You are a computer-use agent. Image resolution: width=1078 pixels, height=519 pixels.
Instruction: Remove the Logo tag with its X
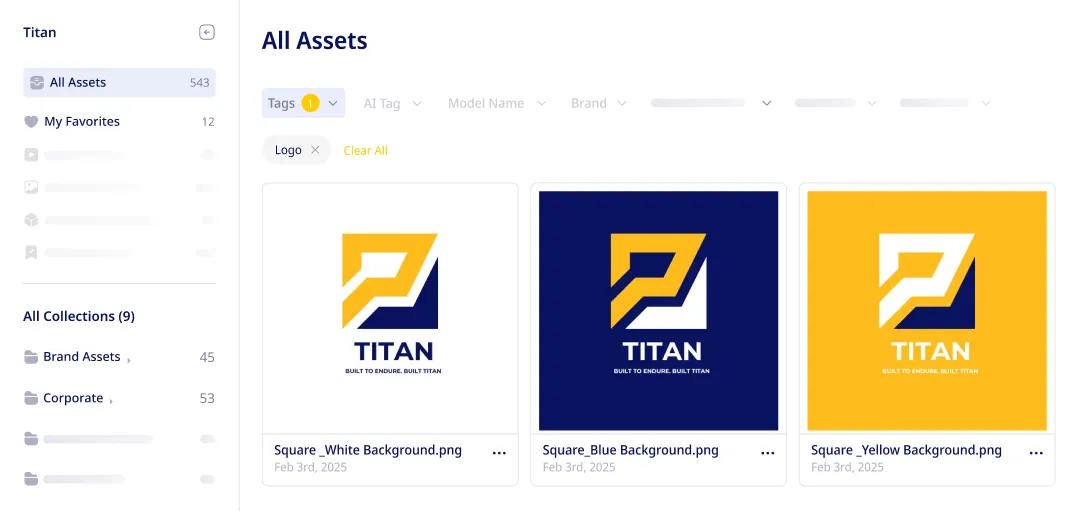[x=315, y=150]
